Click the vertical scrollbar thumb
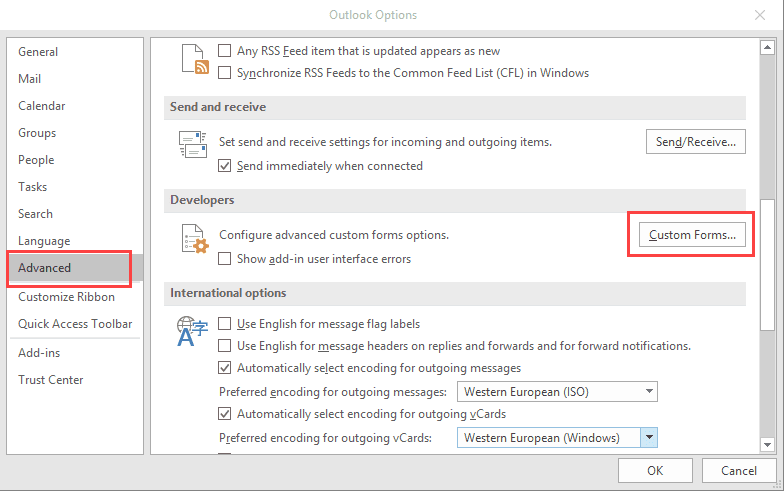The width and height of the screenshot is (784, 491). coord(767,264)
